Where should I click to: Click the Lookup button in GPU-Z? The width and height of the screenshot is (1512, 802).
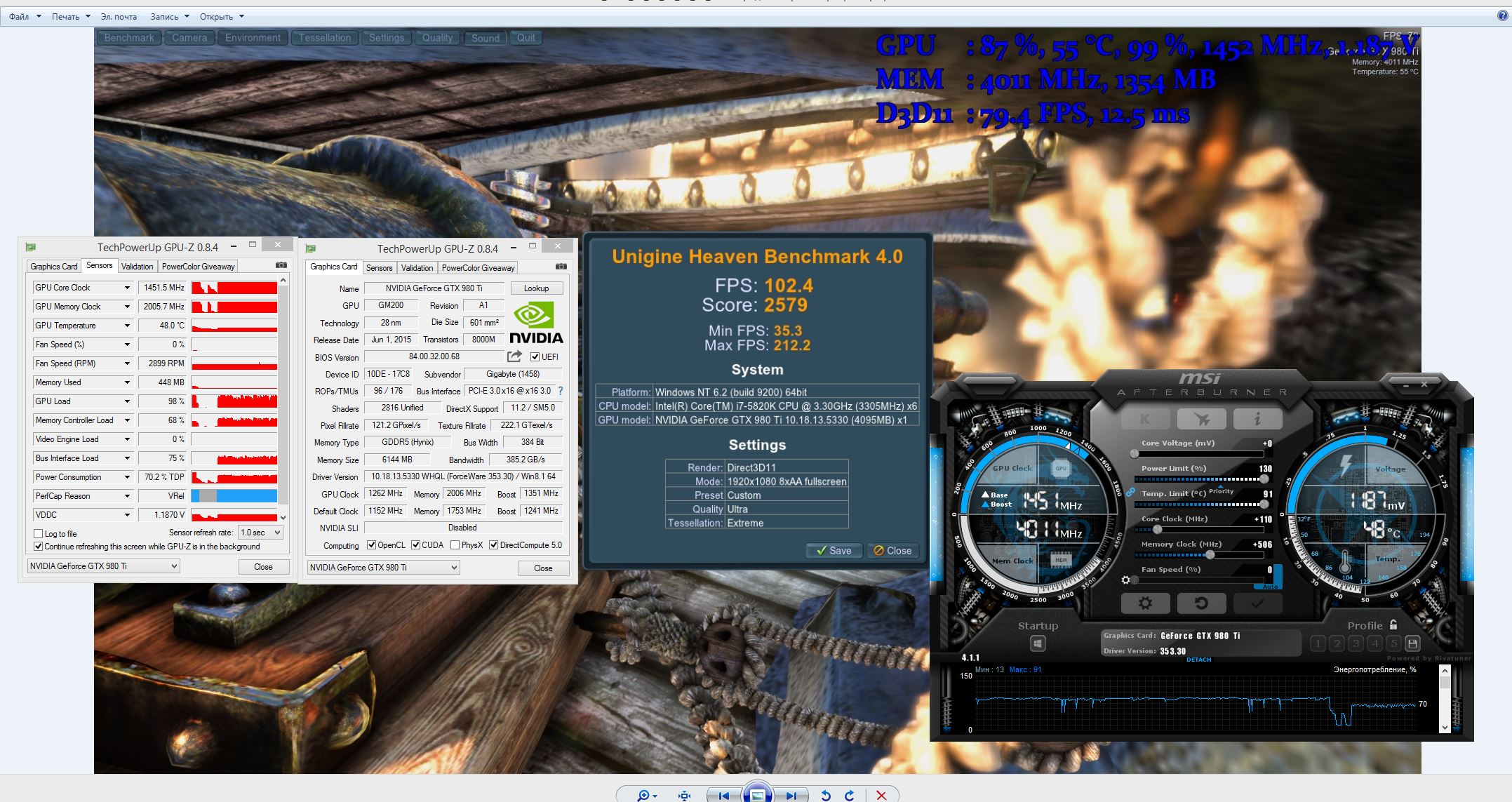[536, 288]
